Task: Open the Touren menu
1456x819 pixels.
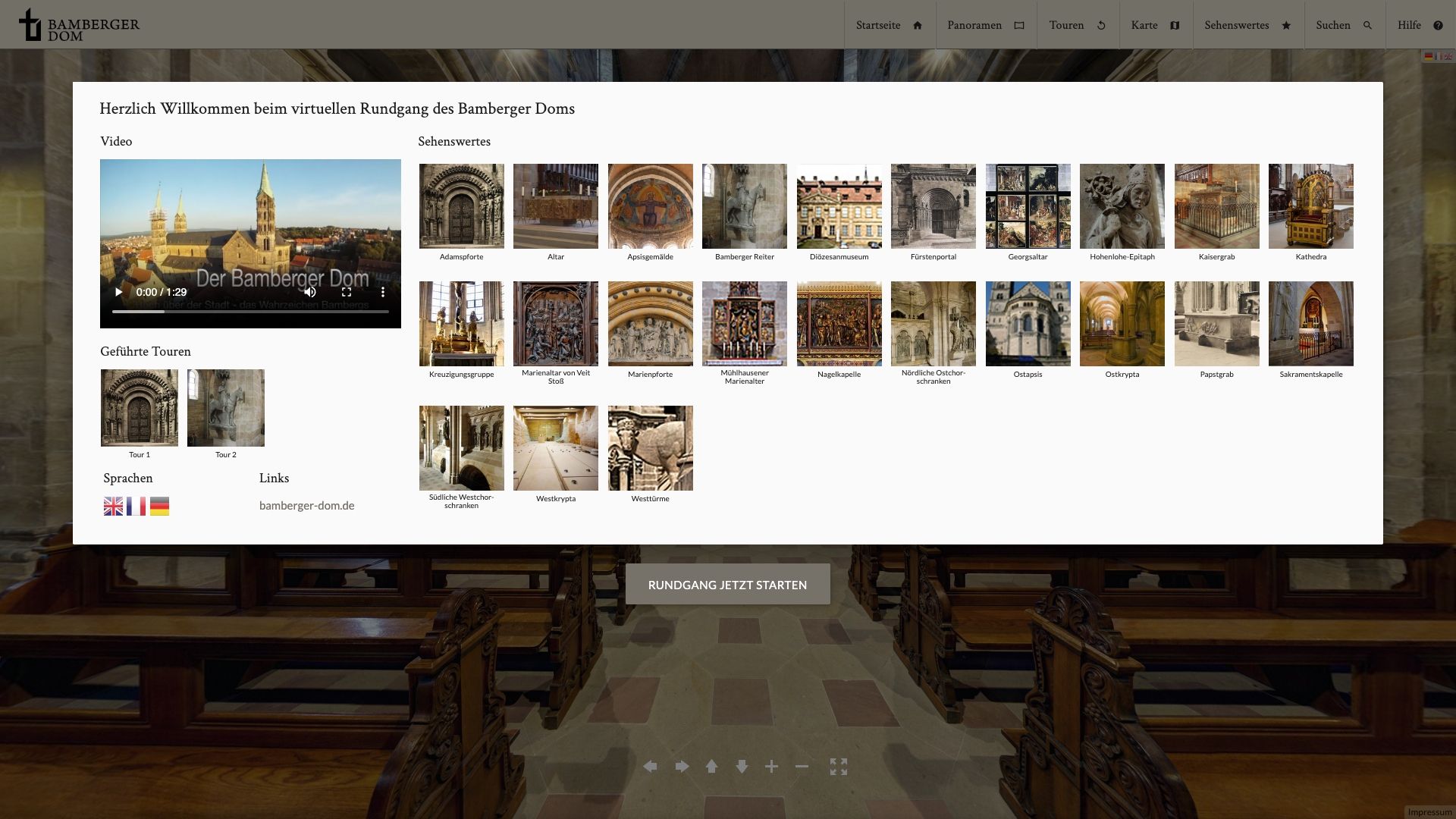Action: coord(1077,25)
